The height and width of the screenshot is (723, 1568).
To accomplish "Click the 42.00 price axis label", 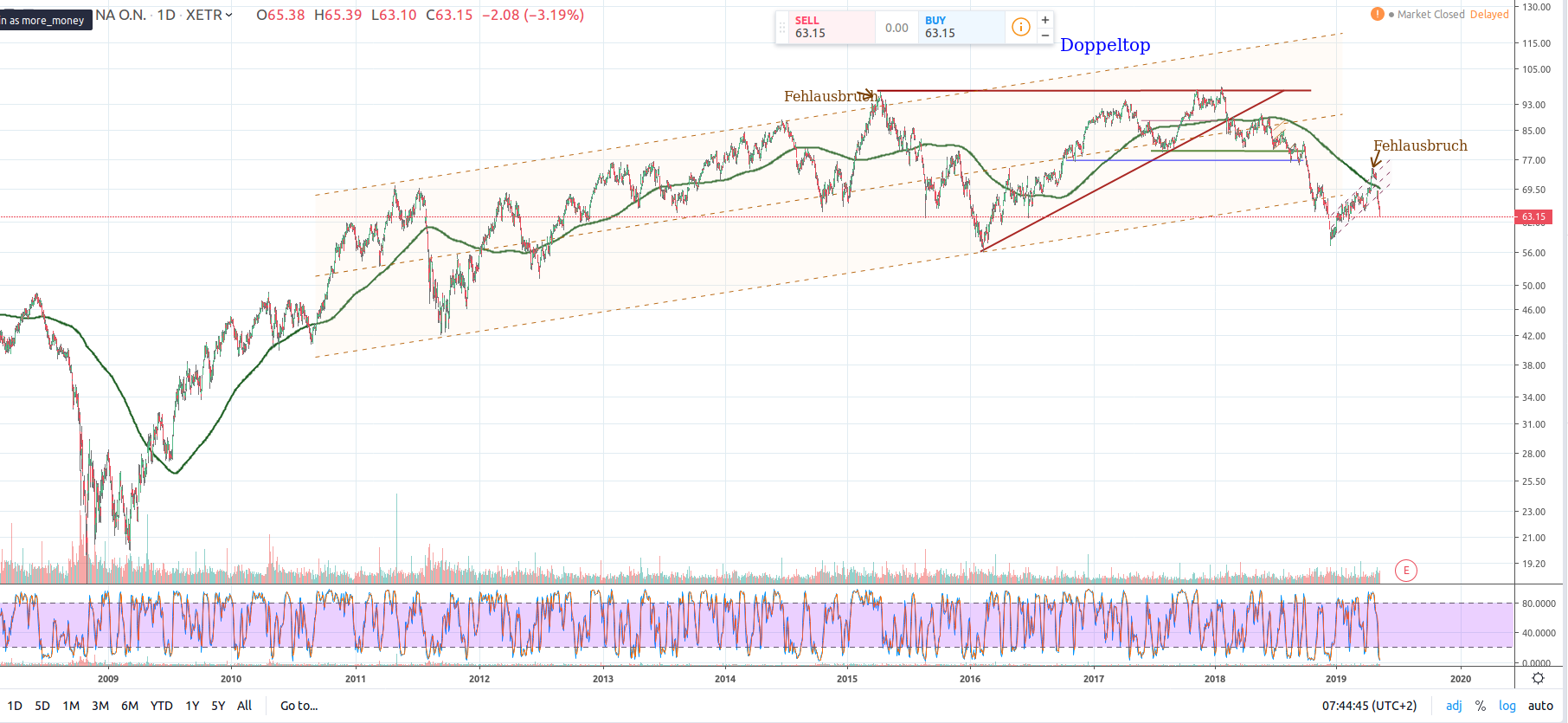I will click(x=1533, y=336).
